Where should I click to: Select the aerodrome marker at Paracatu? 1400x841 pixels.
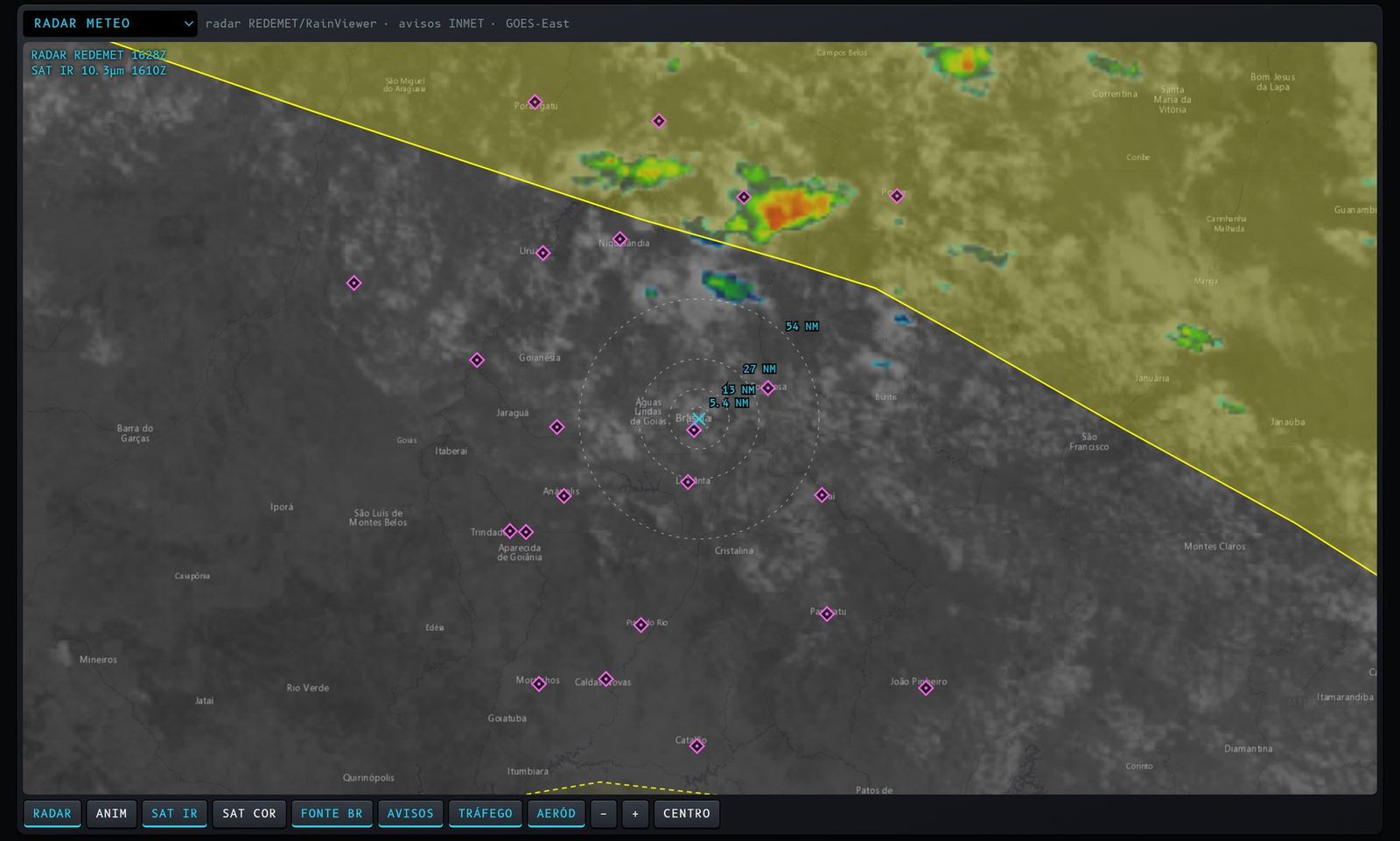(x=827, y=614)
